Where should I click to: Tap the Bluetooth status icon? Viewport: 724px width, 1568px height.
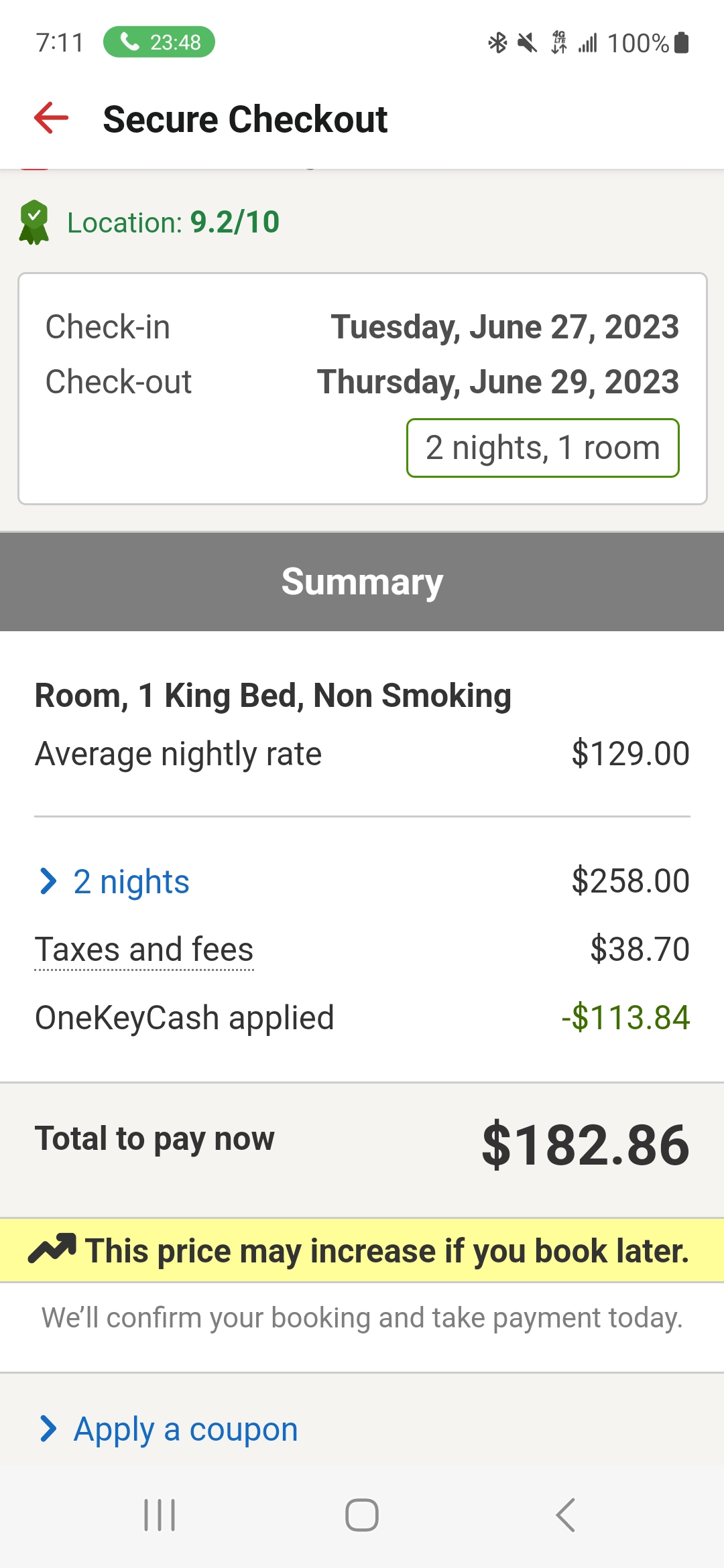497,43
